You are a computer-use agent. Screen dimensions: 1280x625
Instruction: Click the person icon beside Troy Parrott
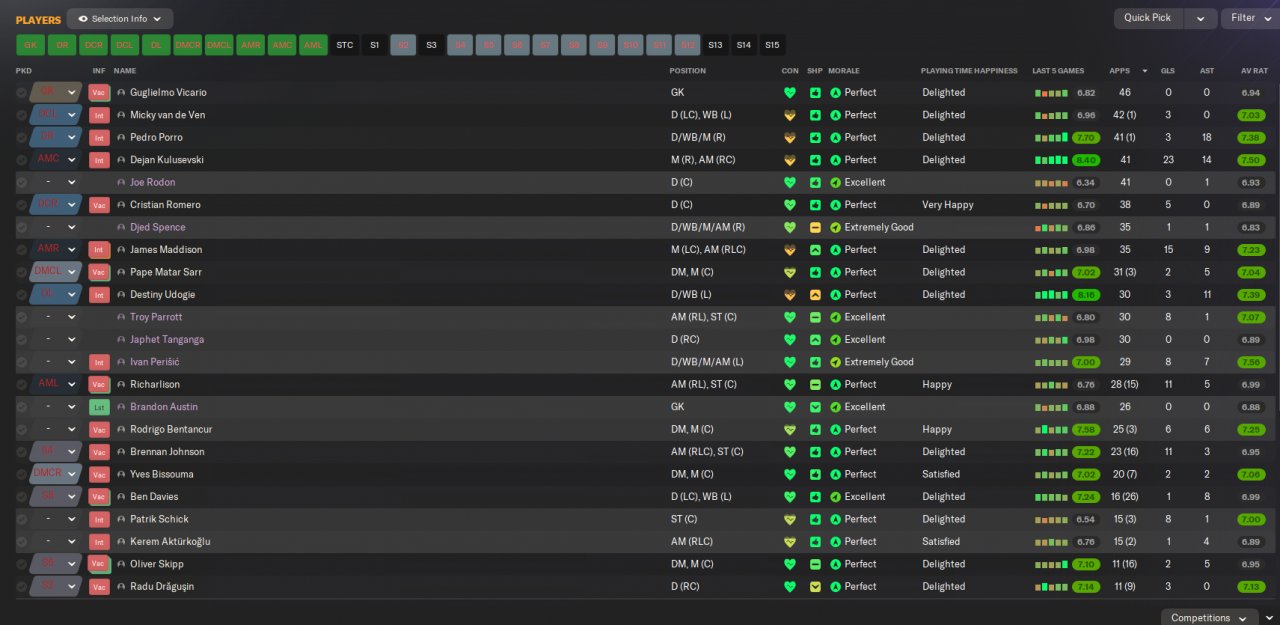122,317
